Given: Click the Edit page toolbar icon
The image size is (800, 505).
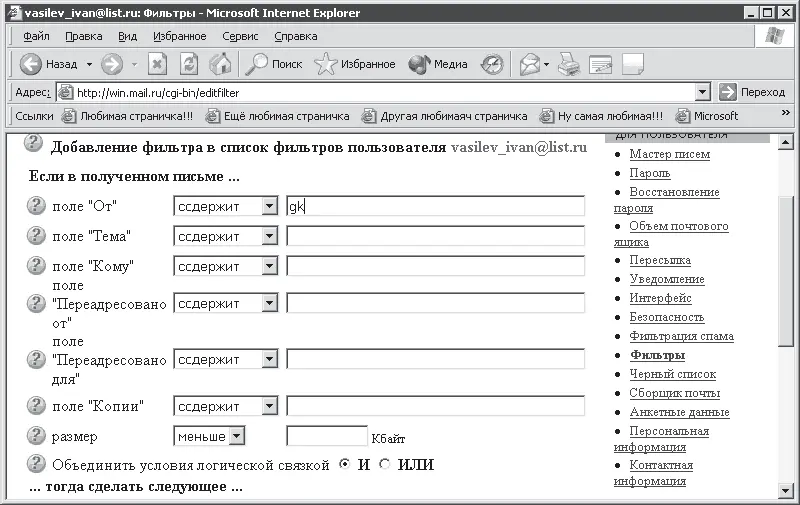Looking at the screenshot, I should pyautogui.click(x=600, y=64).
